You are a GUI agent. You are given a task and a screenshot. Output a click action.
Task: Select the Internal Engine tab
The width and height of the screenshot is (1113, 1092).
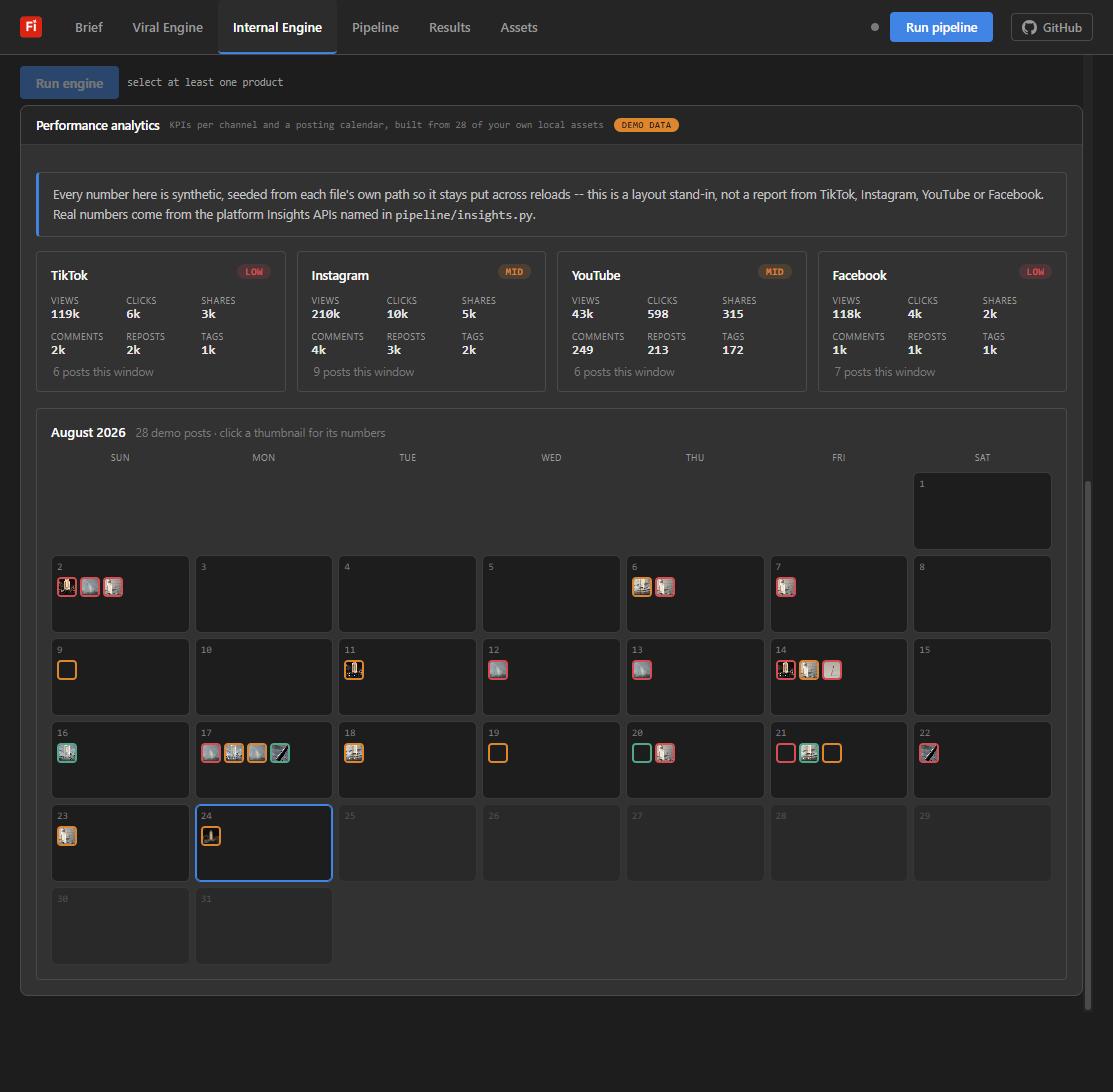pos(277,27)
